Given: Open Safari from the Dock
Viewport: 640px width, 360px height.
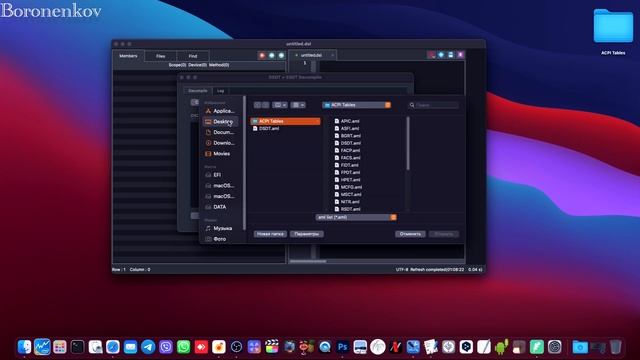Looking at the screenshot, I should (113, 347).
